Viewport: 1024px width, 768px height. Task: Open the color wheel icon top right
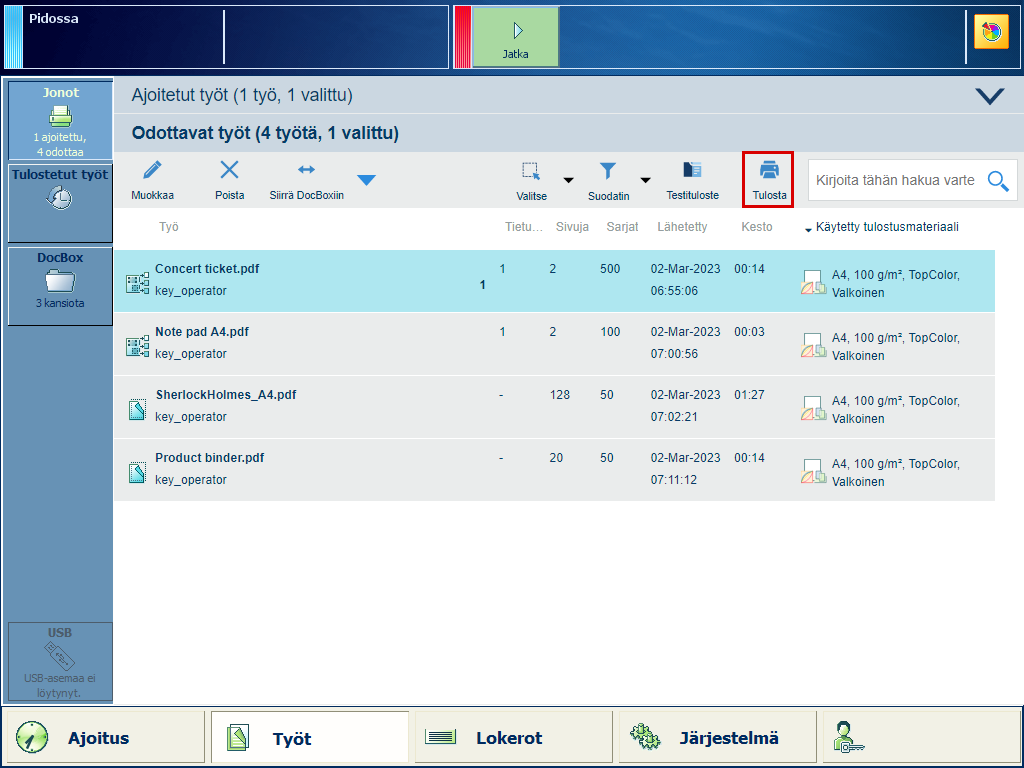point(991,31)
